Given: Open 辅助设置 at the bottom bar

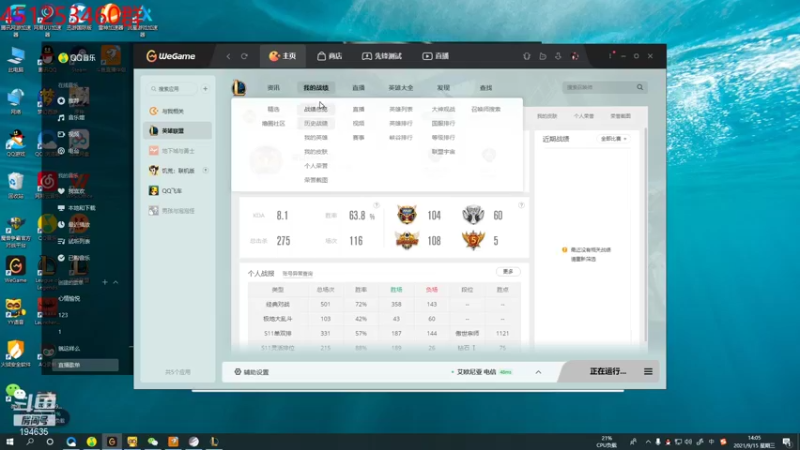Looking at the screenshot, I should (252, 372).
